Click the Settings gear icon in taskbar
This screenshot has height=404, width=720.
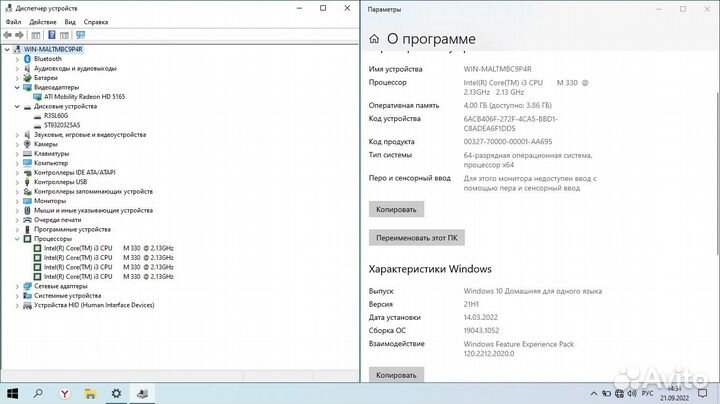tap(116, 393)
